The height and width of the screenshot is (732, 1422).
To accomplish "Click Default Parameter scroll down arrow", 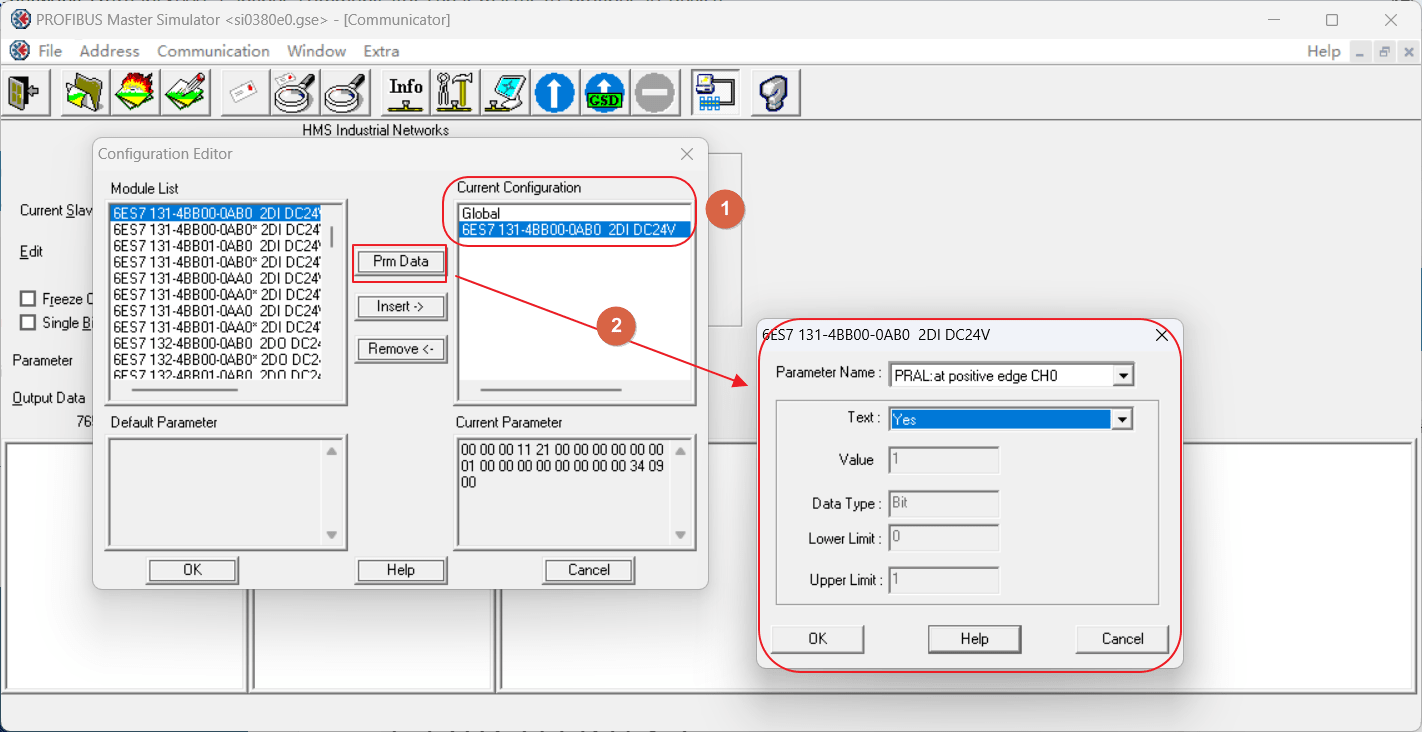I will click(x=332, y=535).
